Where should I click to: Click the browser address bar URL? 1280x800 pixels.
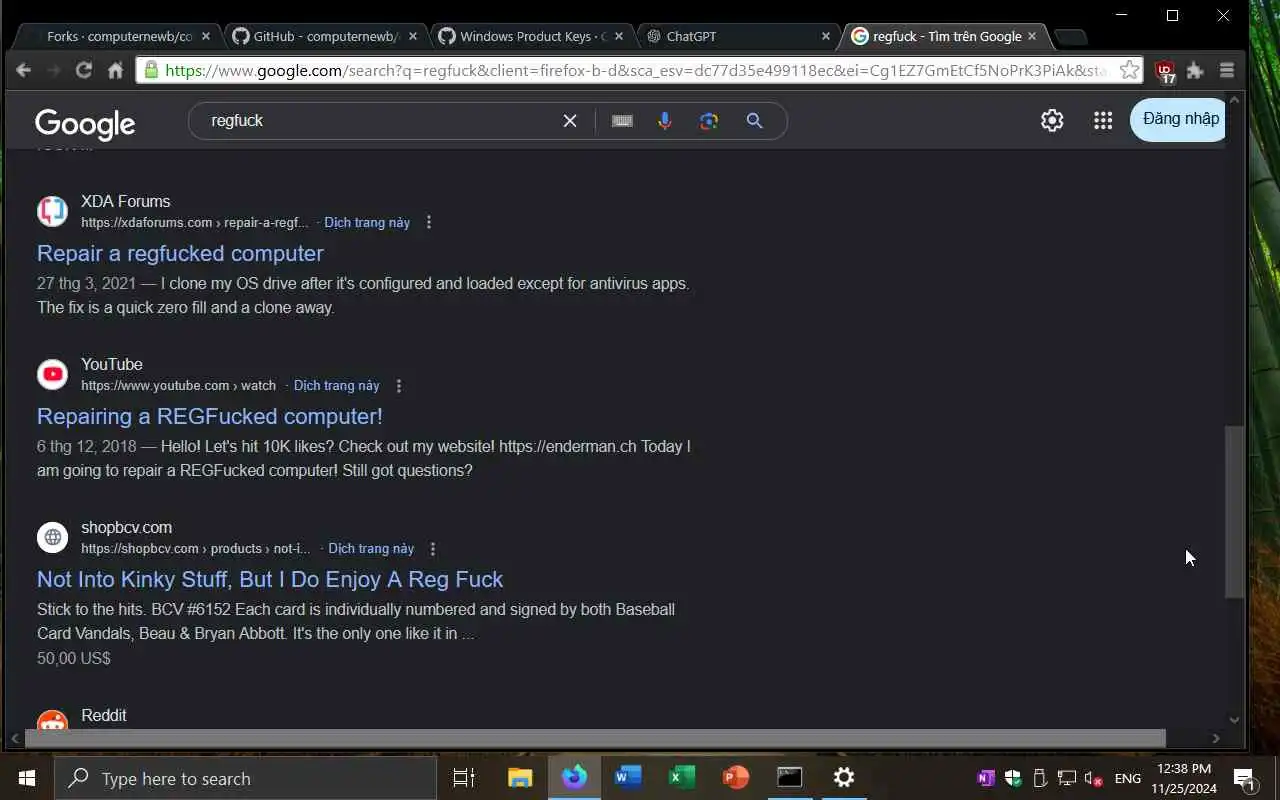tap(636, 70)
